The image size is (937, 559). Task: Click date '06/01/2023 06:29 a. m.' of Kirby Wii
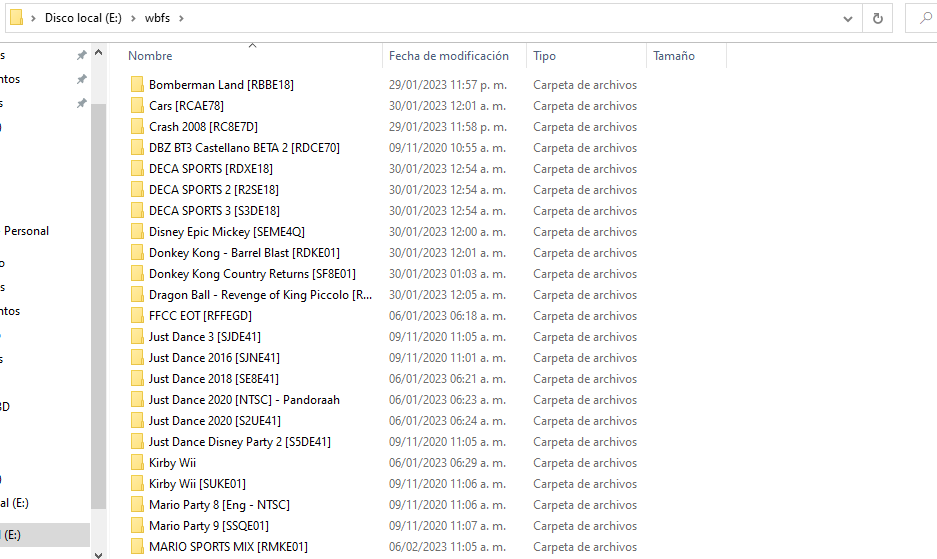point(447,462)
